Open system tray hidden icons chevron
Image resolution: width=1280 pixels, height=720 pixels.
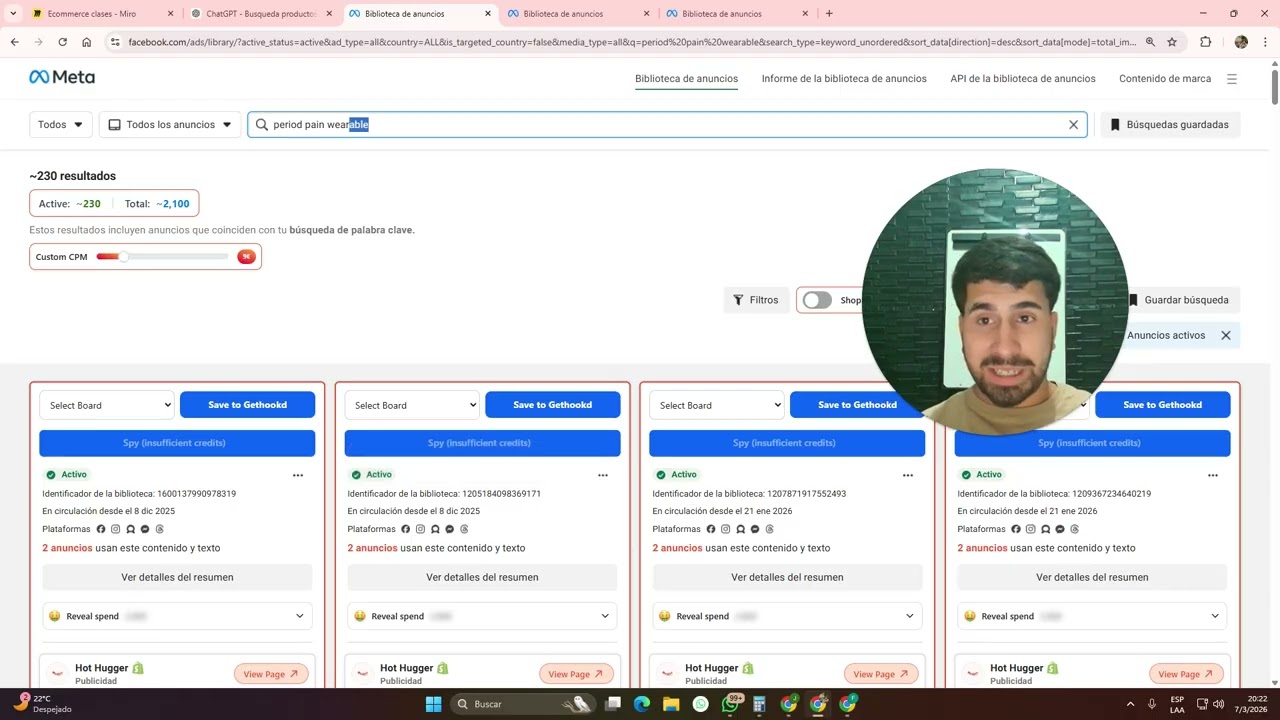[1130, 704]
